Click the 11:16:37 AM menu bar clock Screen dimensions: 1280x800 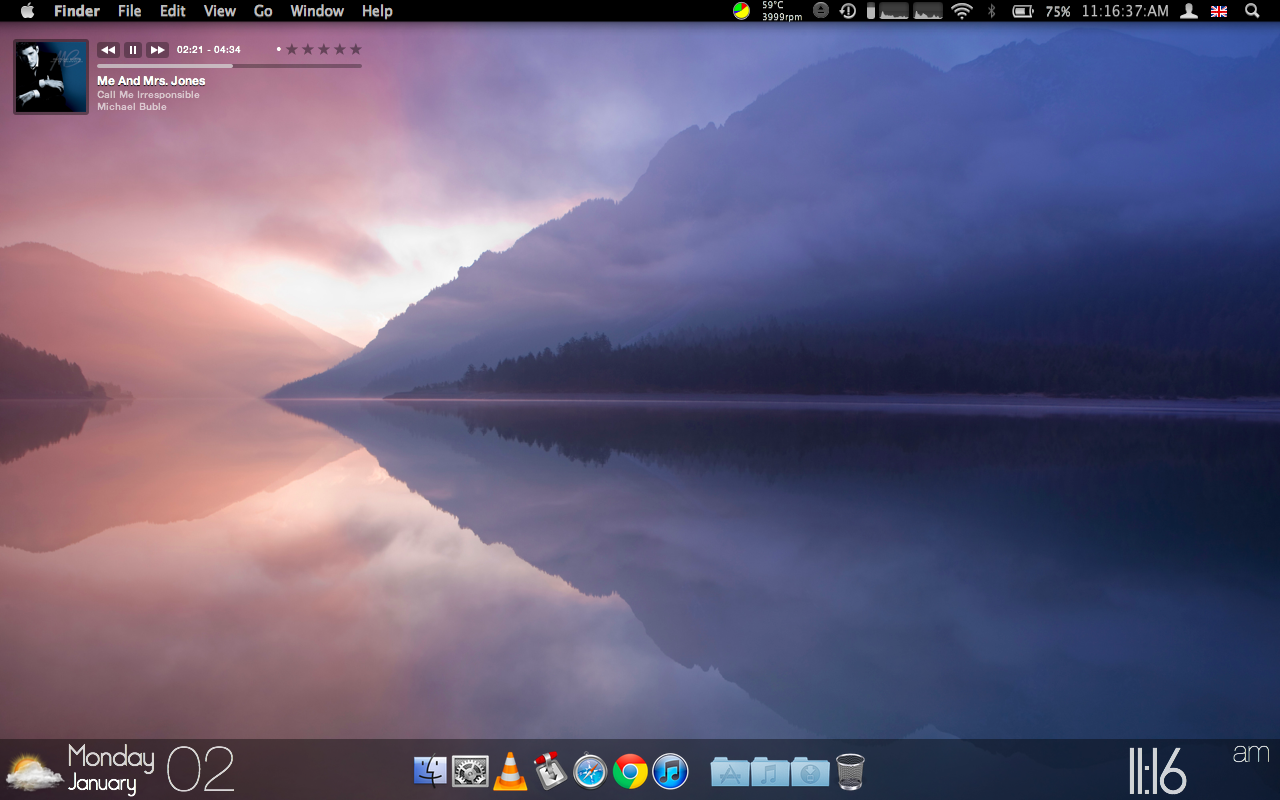1125,11
